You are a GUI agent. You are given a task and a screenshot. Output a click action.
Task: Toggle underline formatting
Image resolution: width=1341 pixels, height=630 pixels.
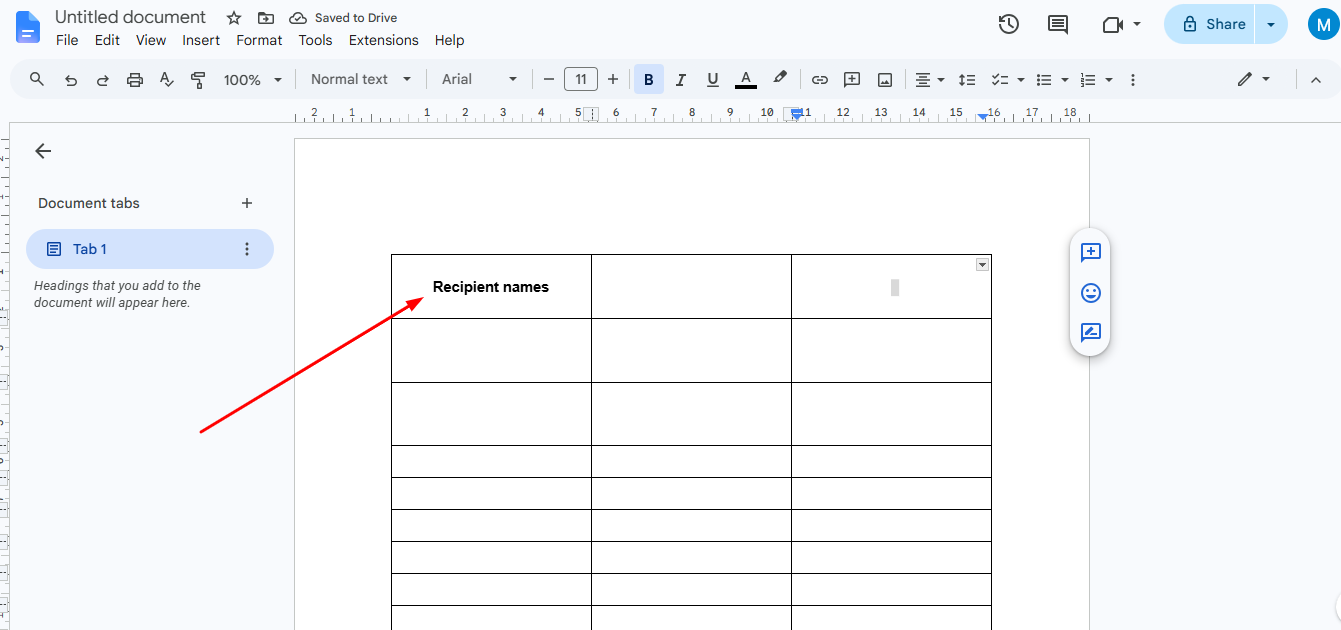(x=713, y=80)
